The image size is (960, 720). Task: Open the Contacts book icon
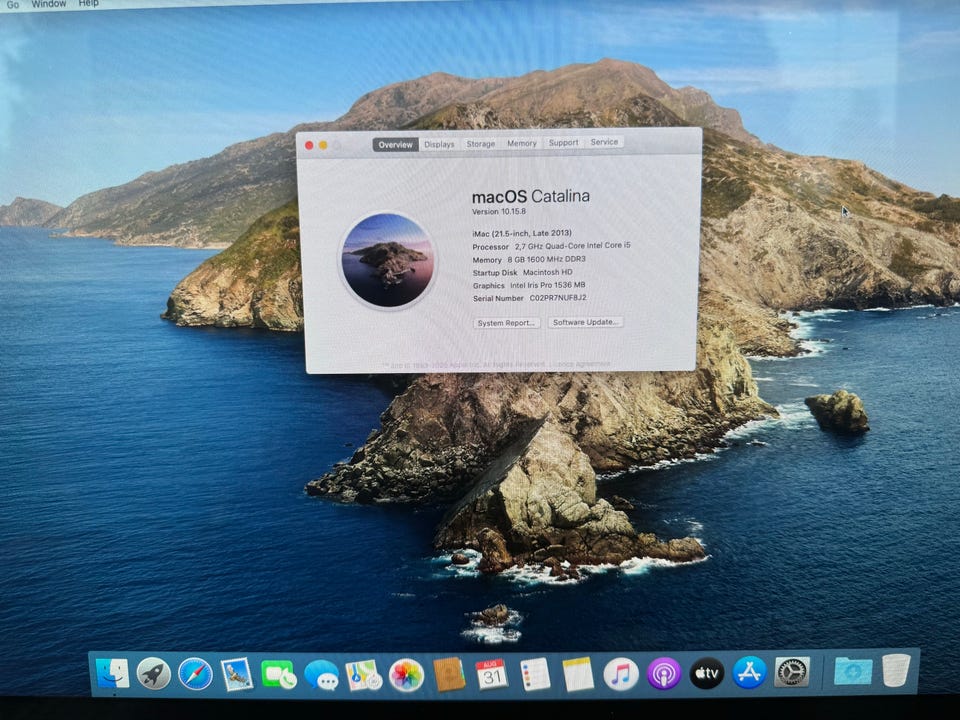[449, 675]
